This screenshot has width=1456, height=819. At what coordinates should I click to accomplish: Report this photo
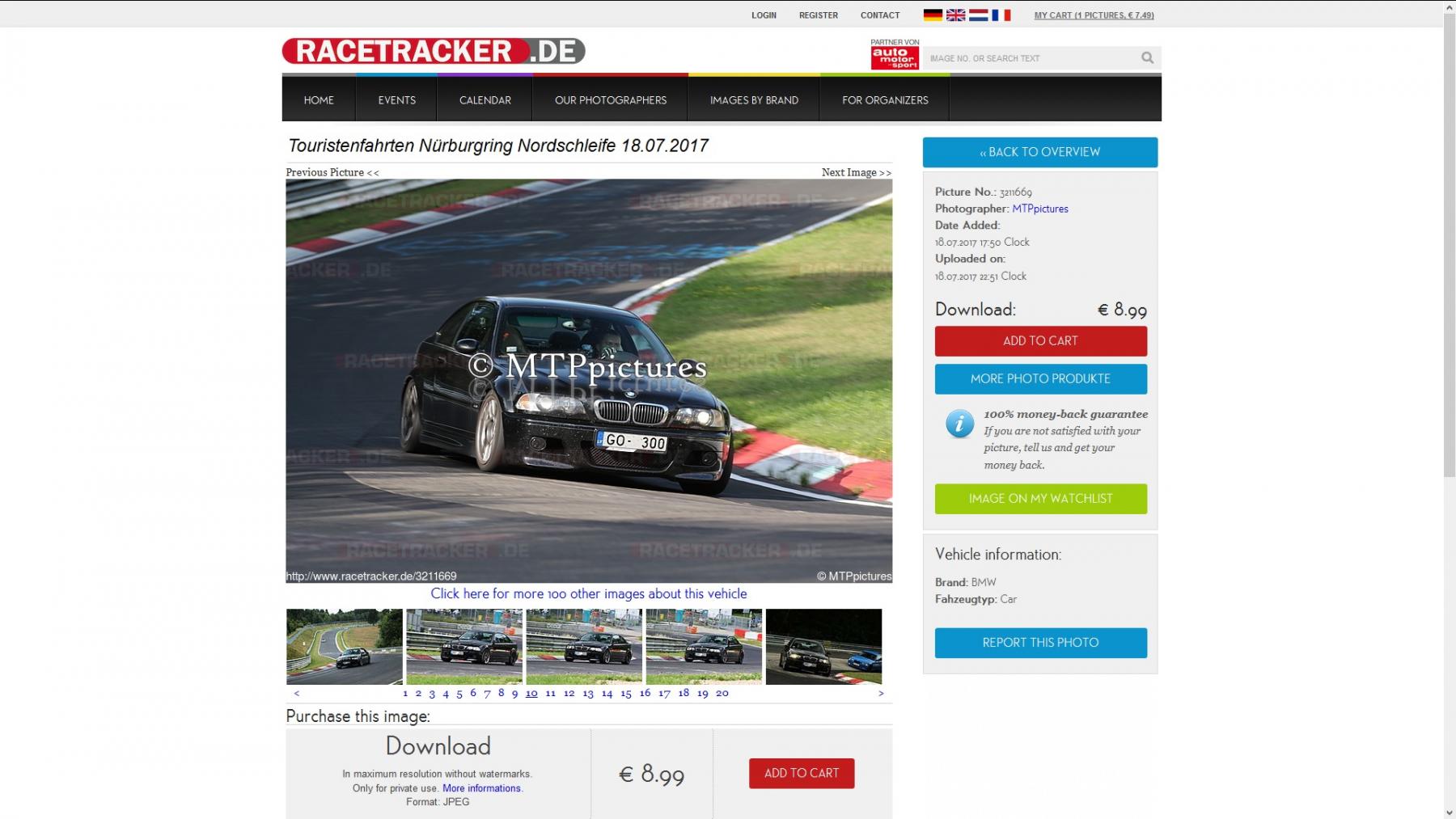coord(1040,643)
